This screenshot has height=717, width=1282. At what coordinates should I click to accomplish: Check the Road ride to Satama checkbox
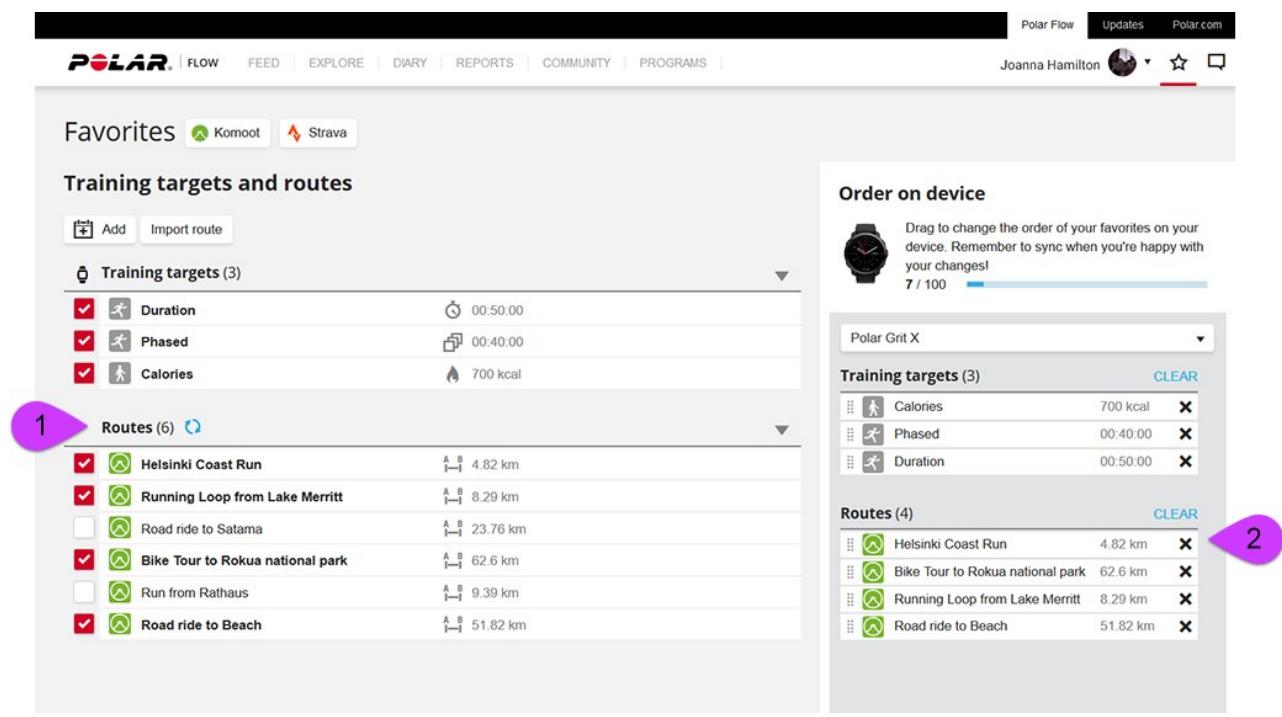[84, 528]
